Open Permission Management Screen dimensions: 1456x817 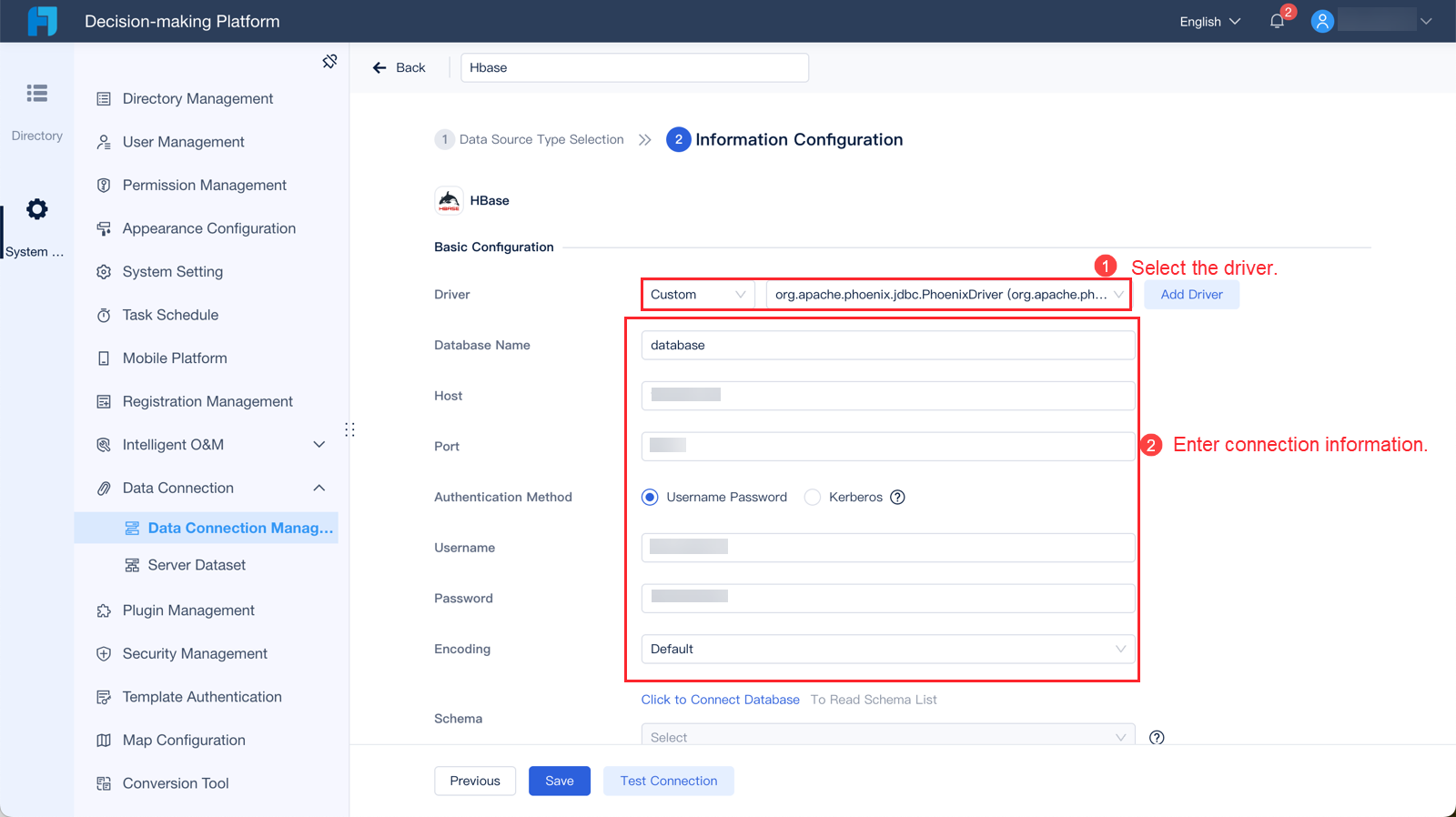click(x=206, y=185)
